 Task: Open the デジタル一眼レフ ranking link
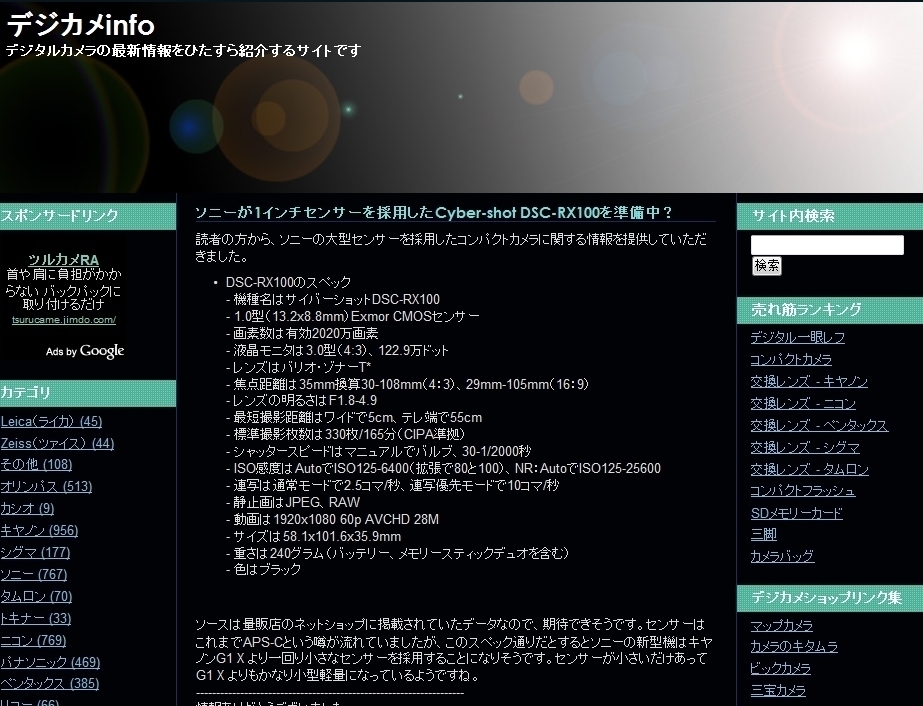tap(798, 337)
